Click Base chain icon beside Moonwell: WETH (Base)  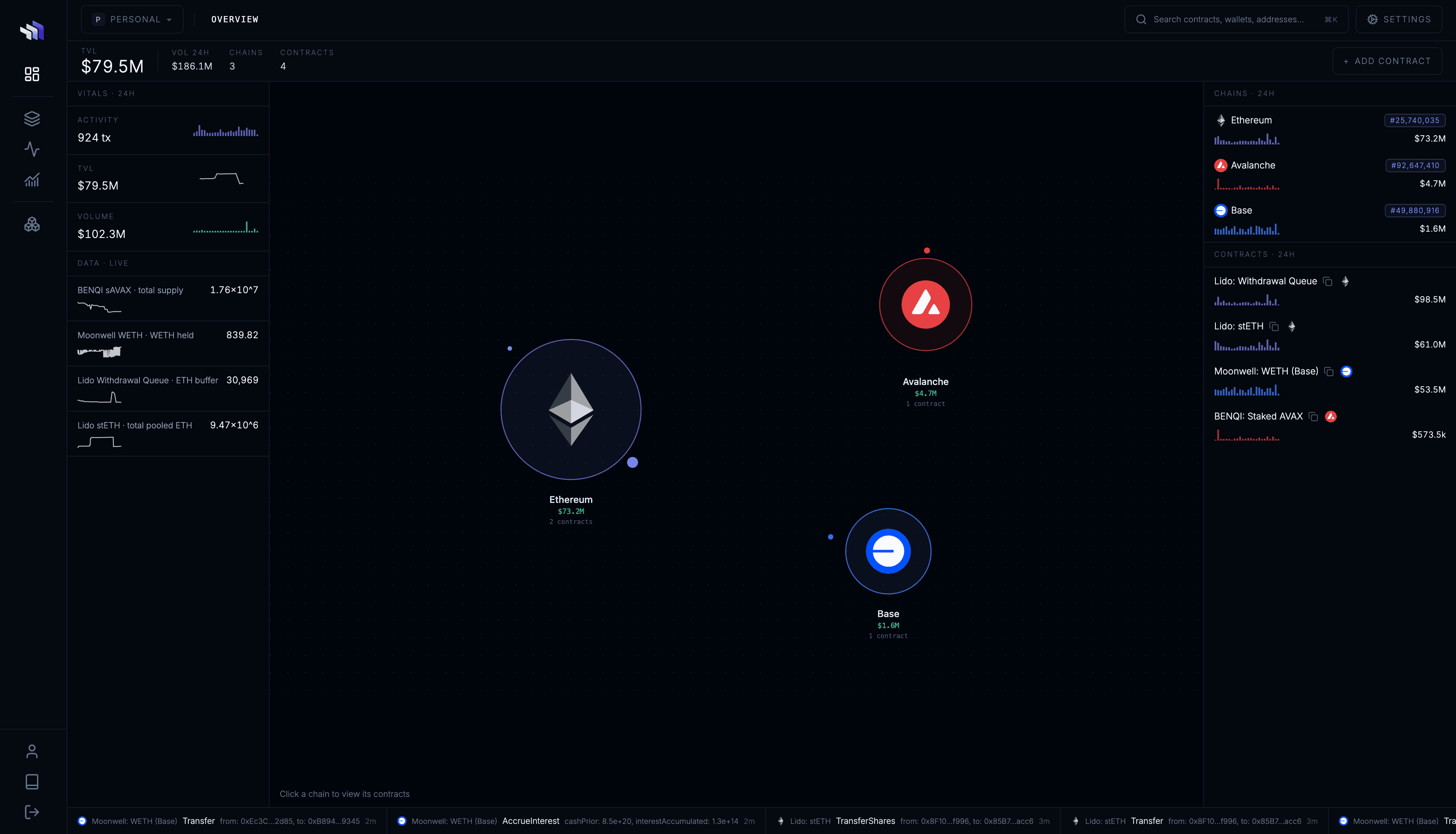point(1346,372)
